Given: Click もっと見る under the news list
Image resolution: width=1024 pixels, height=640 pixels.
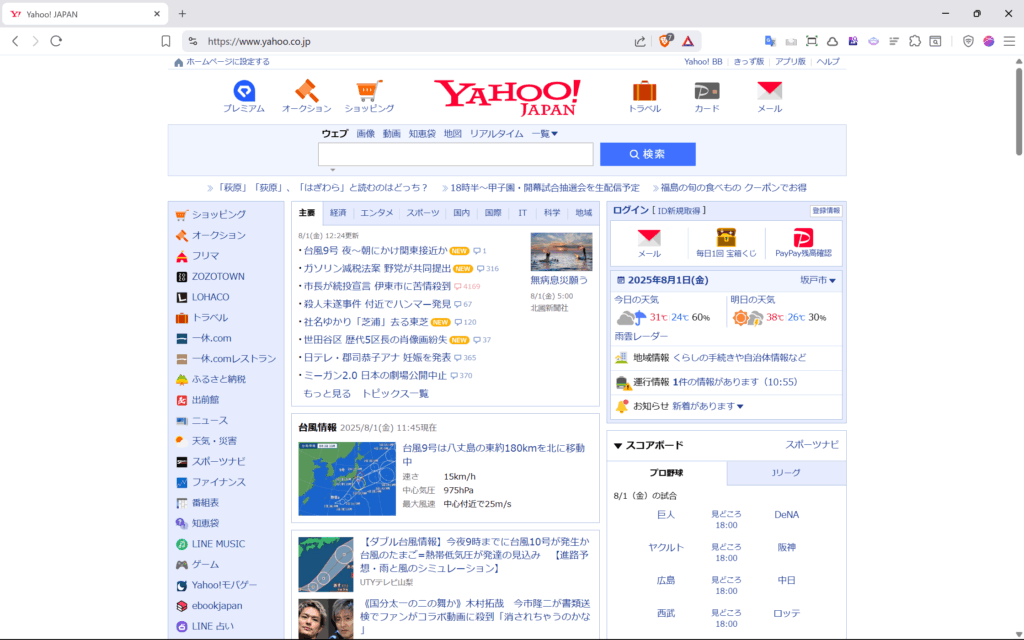Looking at the screenshot, I should coord(327,394).
